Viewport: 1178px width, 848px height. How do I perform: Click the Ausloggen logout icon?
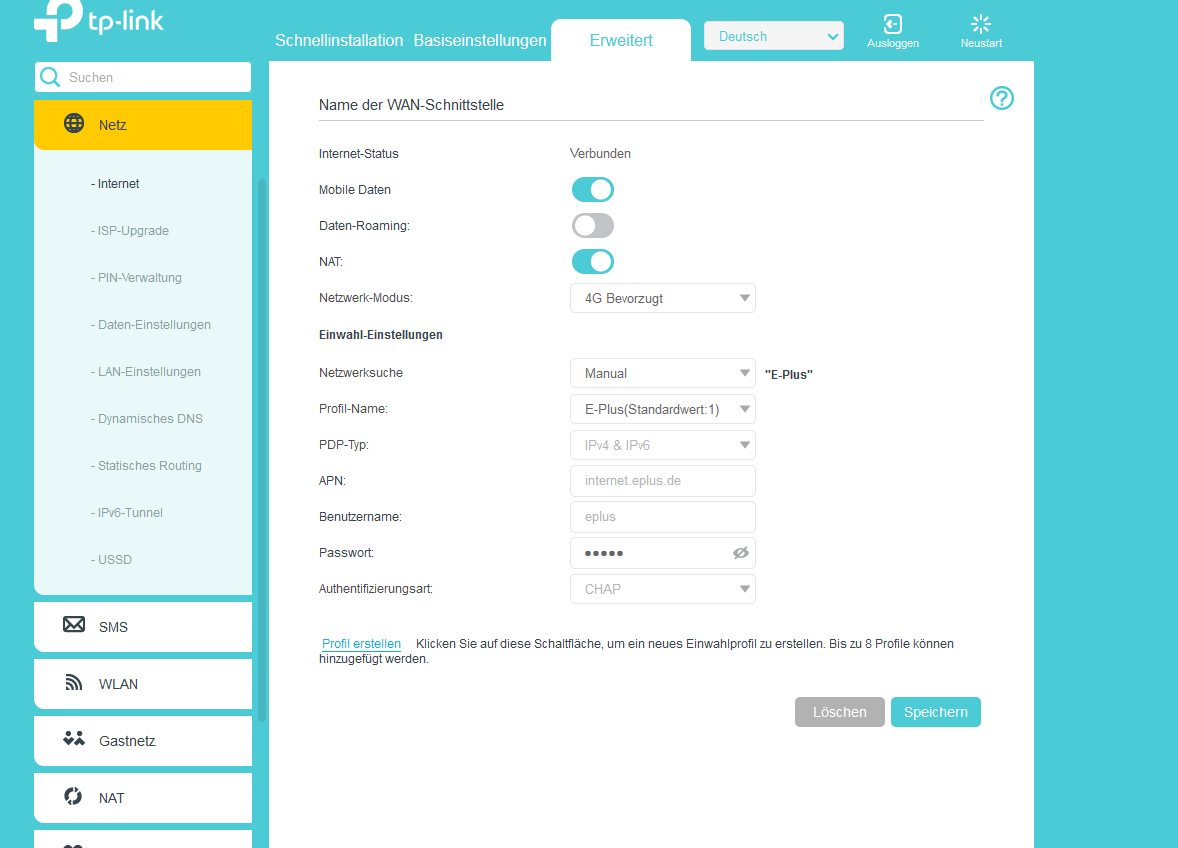click(893, 24)
